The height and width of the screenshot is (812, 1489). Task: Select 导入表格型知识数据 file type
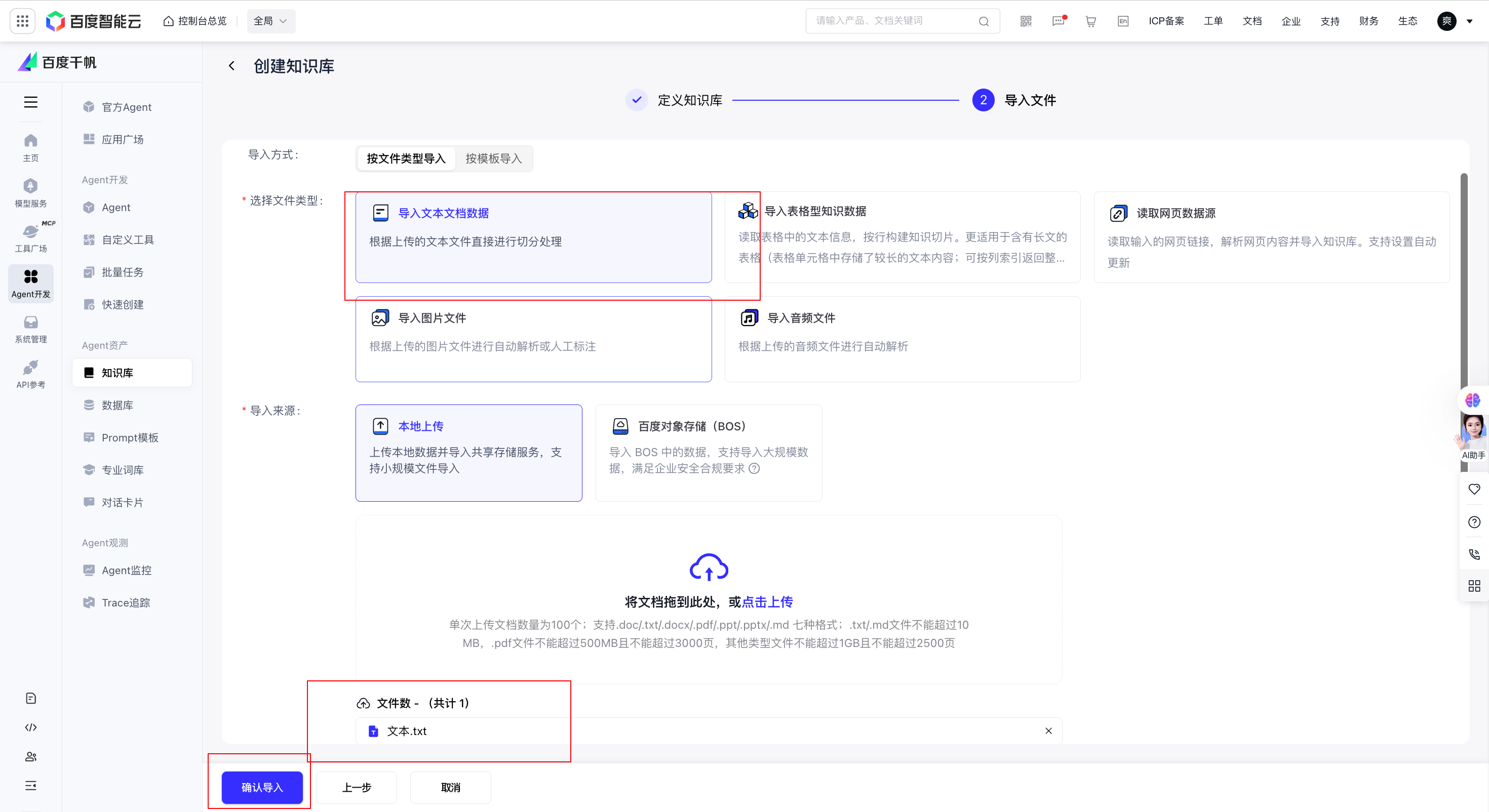902,237
